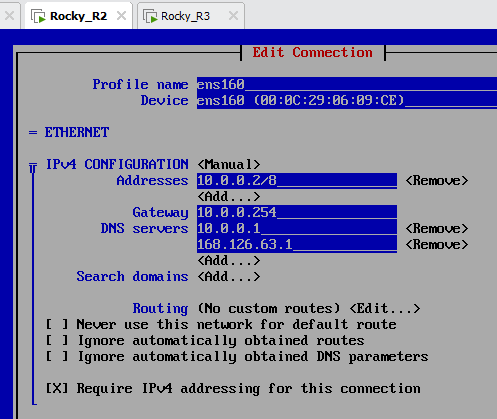Switch to the Rocky_R2 VM tab

[78, 16]
